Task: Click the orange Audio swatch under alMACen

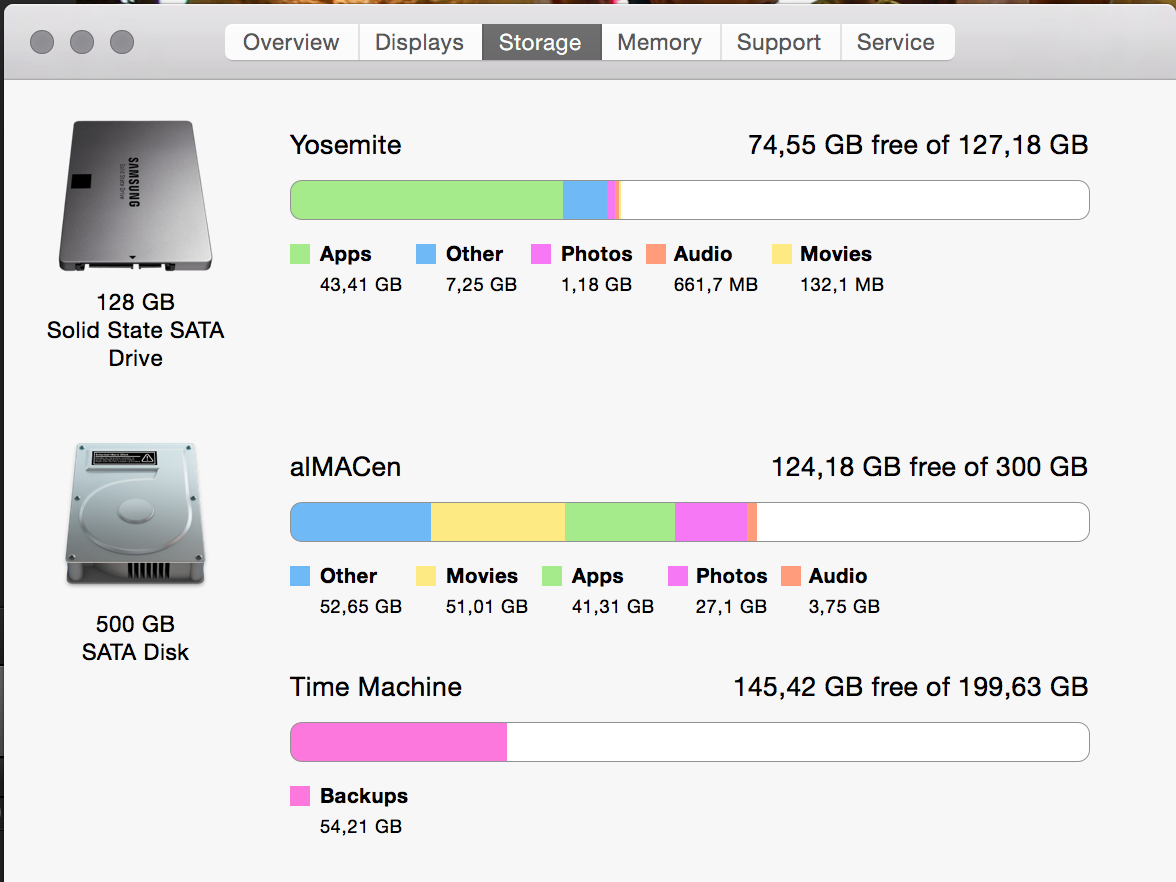Action: coord(790,576)
